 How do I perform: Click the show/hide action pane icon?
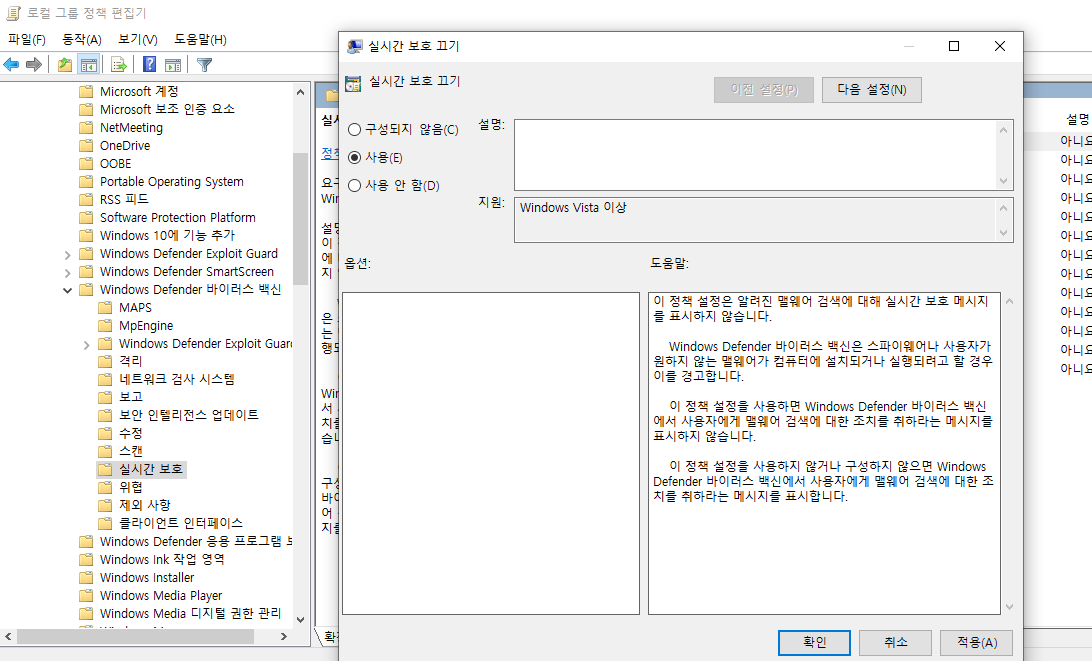(x=173, y=65)
